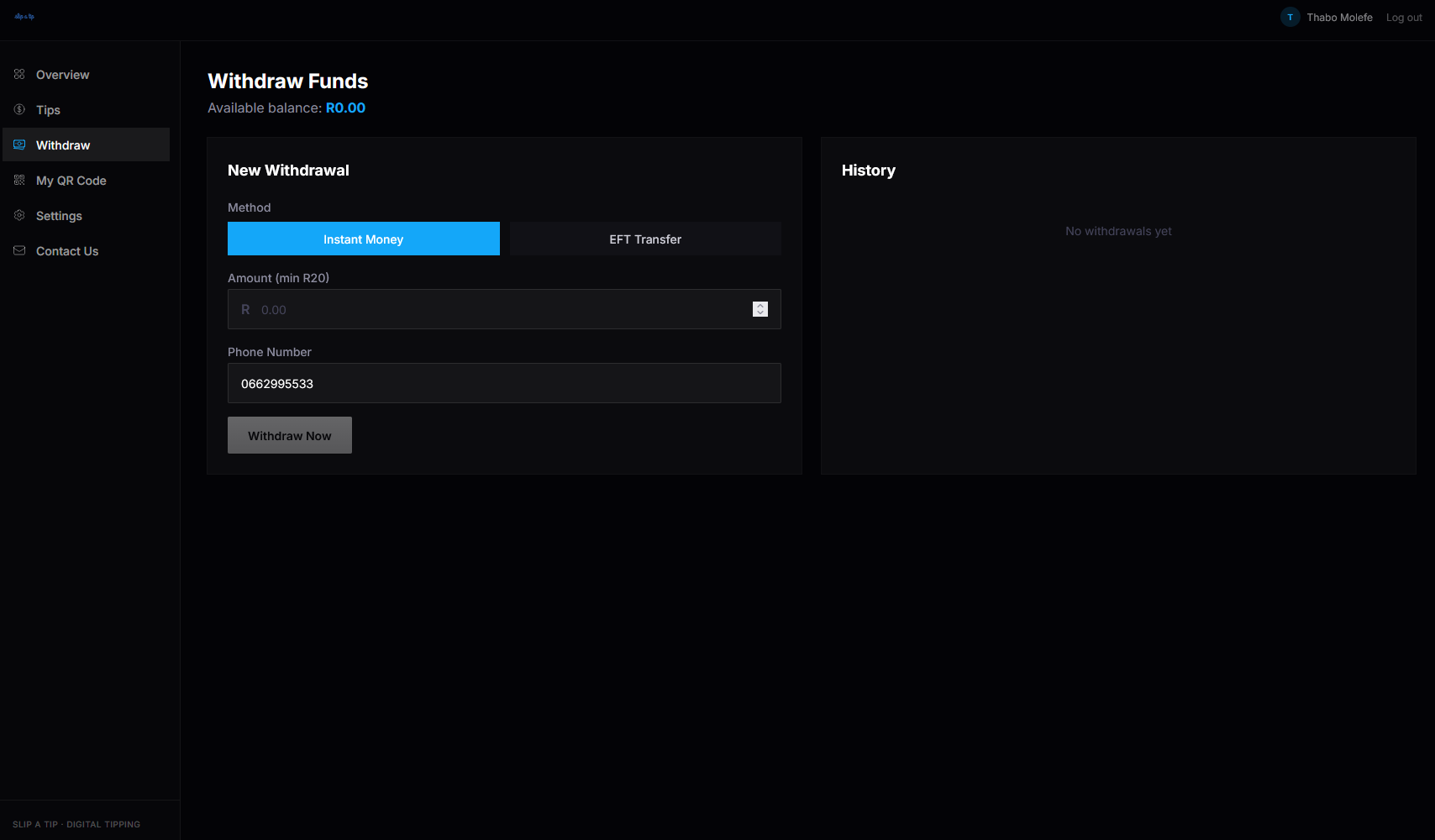The image size is (1435, 840).
Task: Focus the Amount input field
Action: click(496, 310)
